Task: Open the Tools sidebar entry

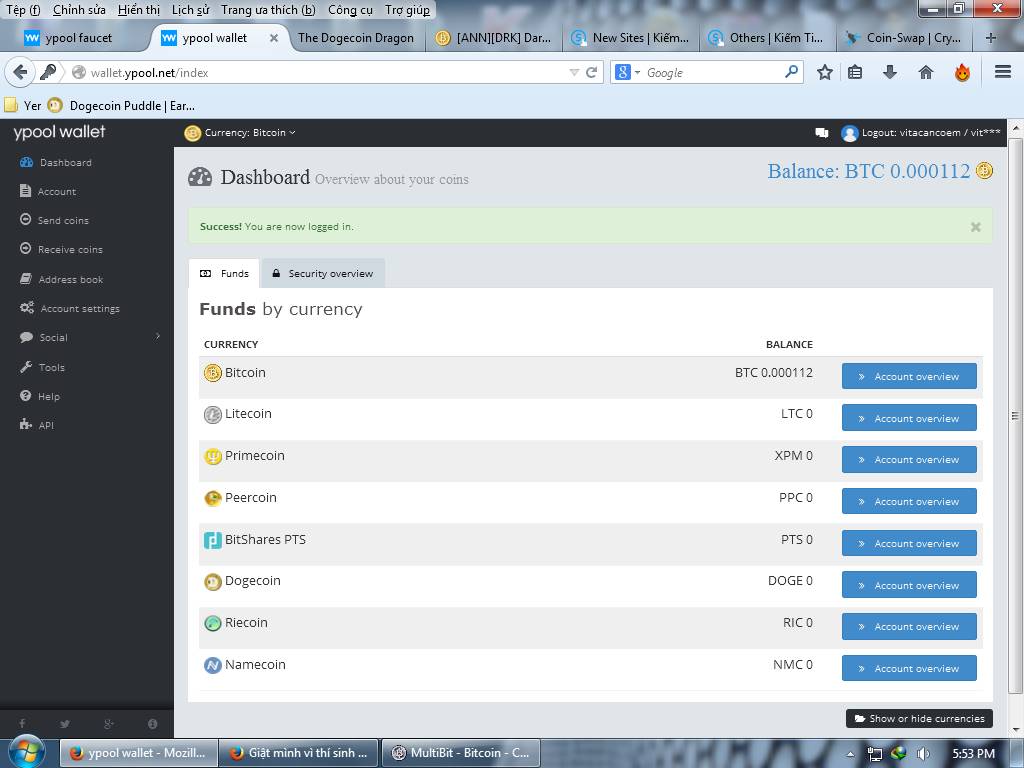Action: pos(42,367)
